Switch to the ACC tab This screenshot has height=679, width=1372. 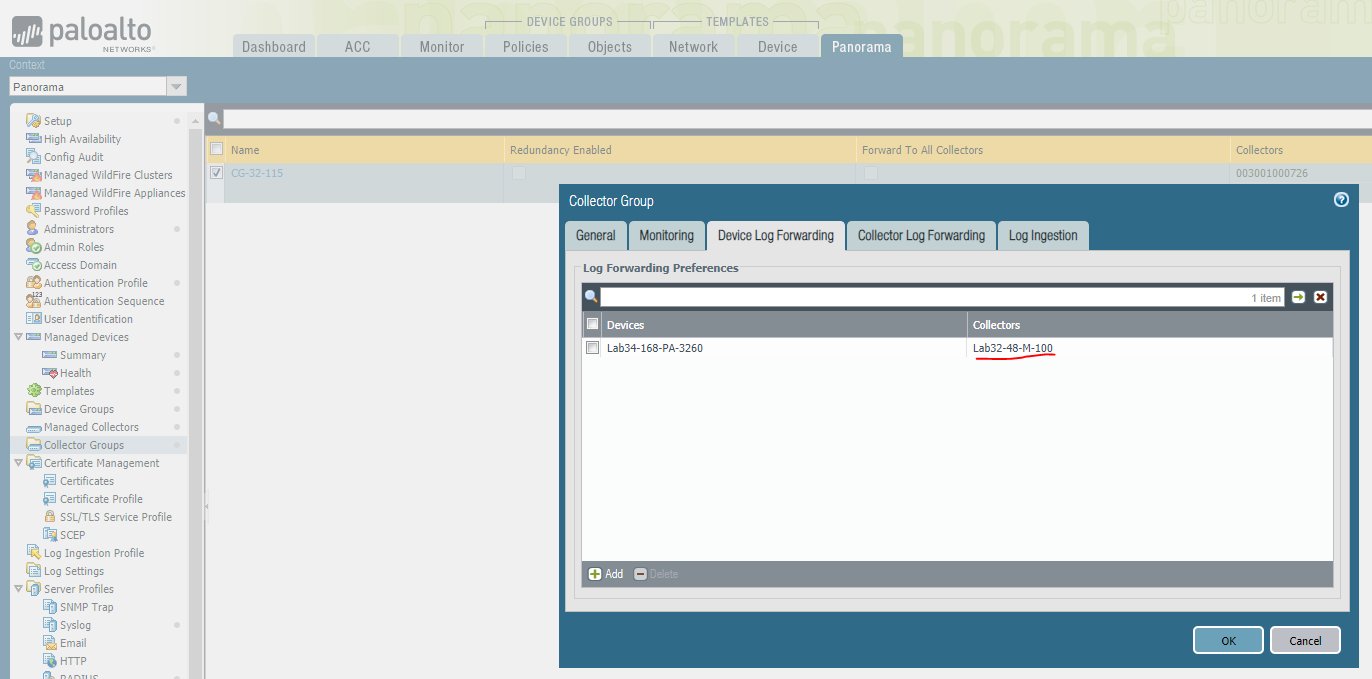click(x=358, y=46)
